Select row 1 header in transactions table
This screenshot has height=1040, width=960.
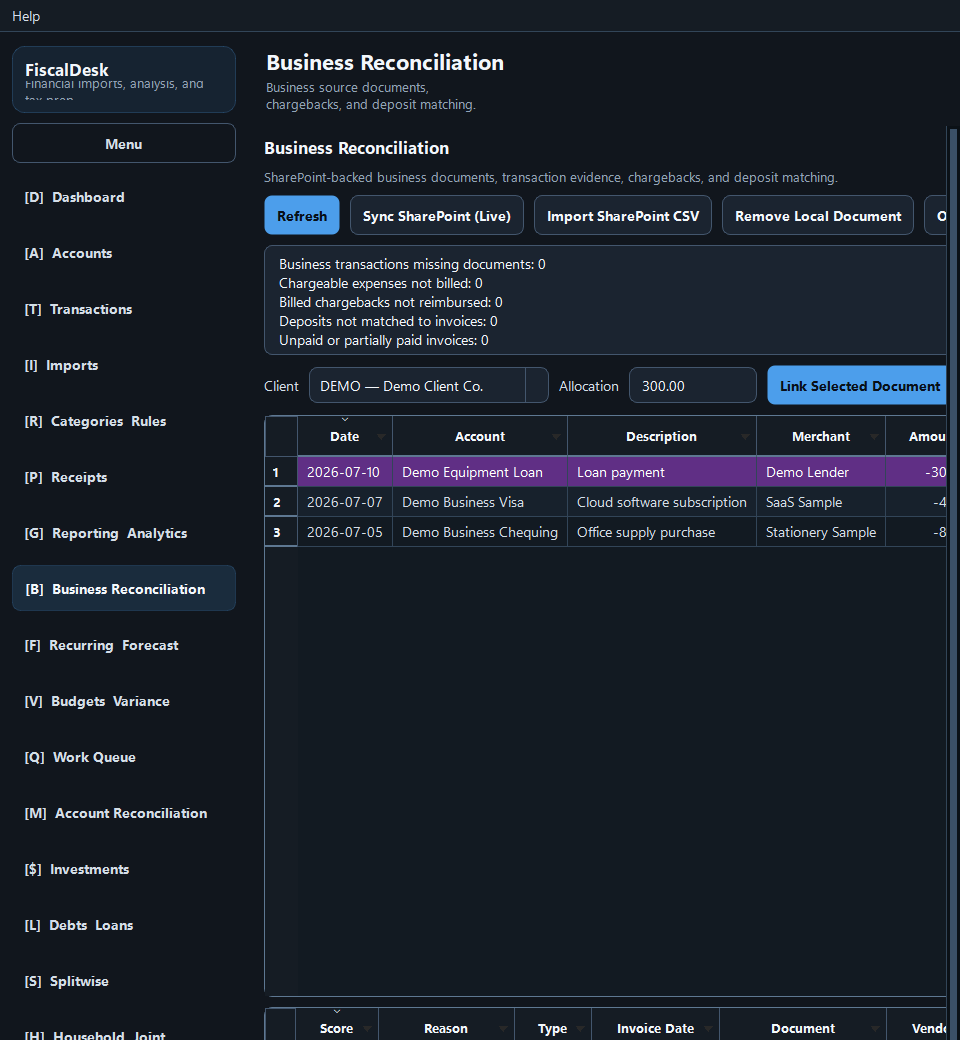click(x=281, y=472)
